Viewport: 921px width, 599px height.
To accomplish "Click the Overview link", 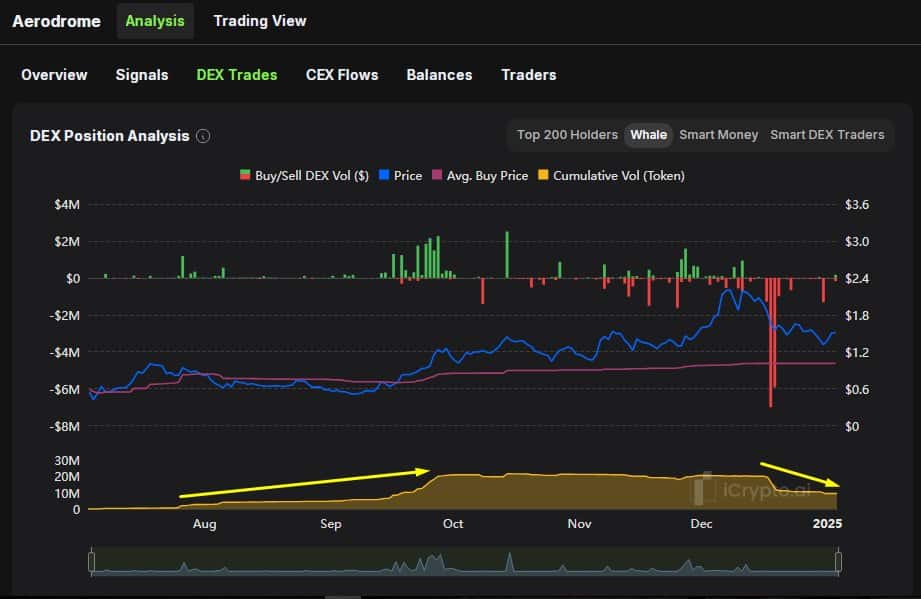I will point(54,75).
